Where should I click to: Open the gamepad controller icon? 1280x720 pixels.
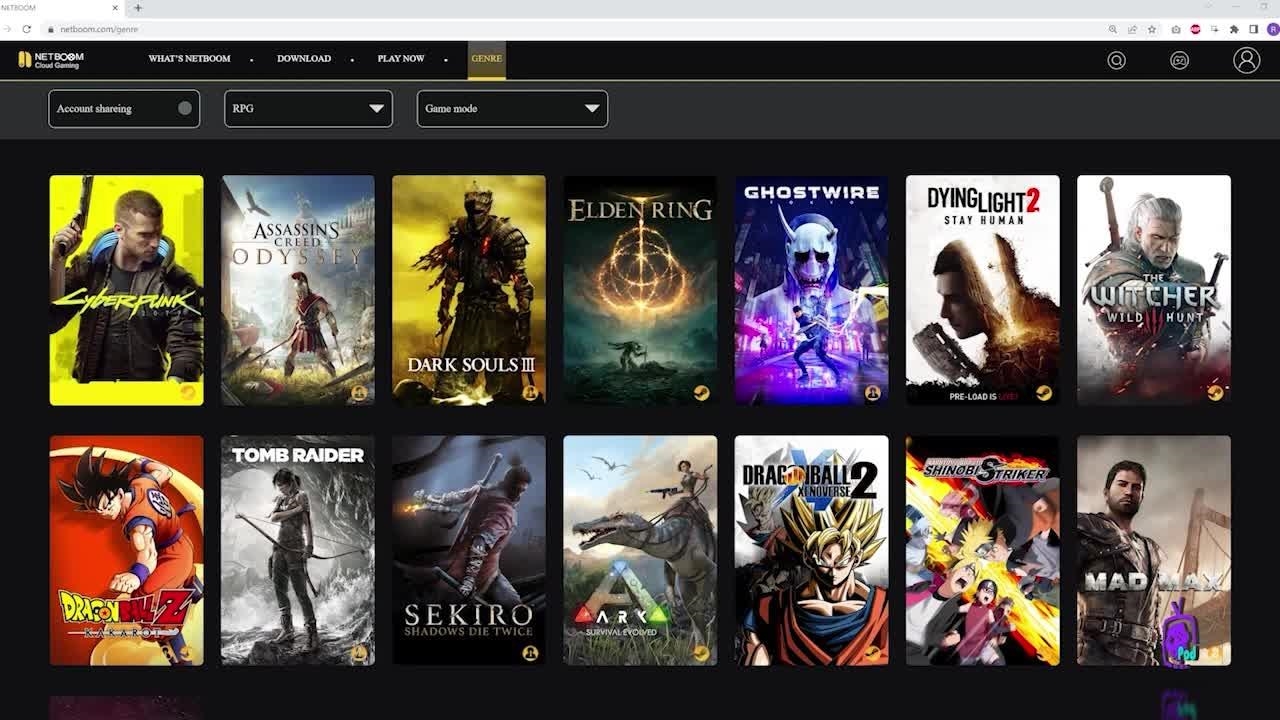pos(1179,60)
